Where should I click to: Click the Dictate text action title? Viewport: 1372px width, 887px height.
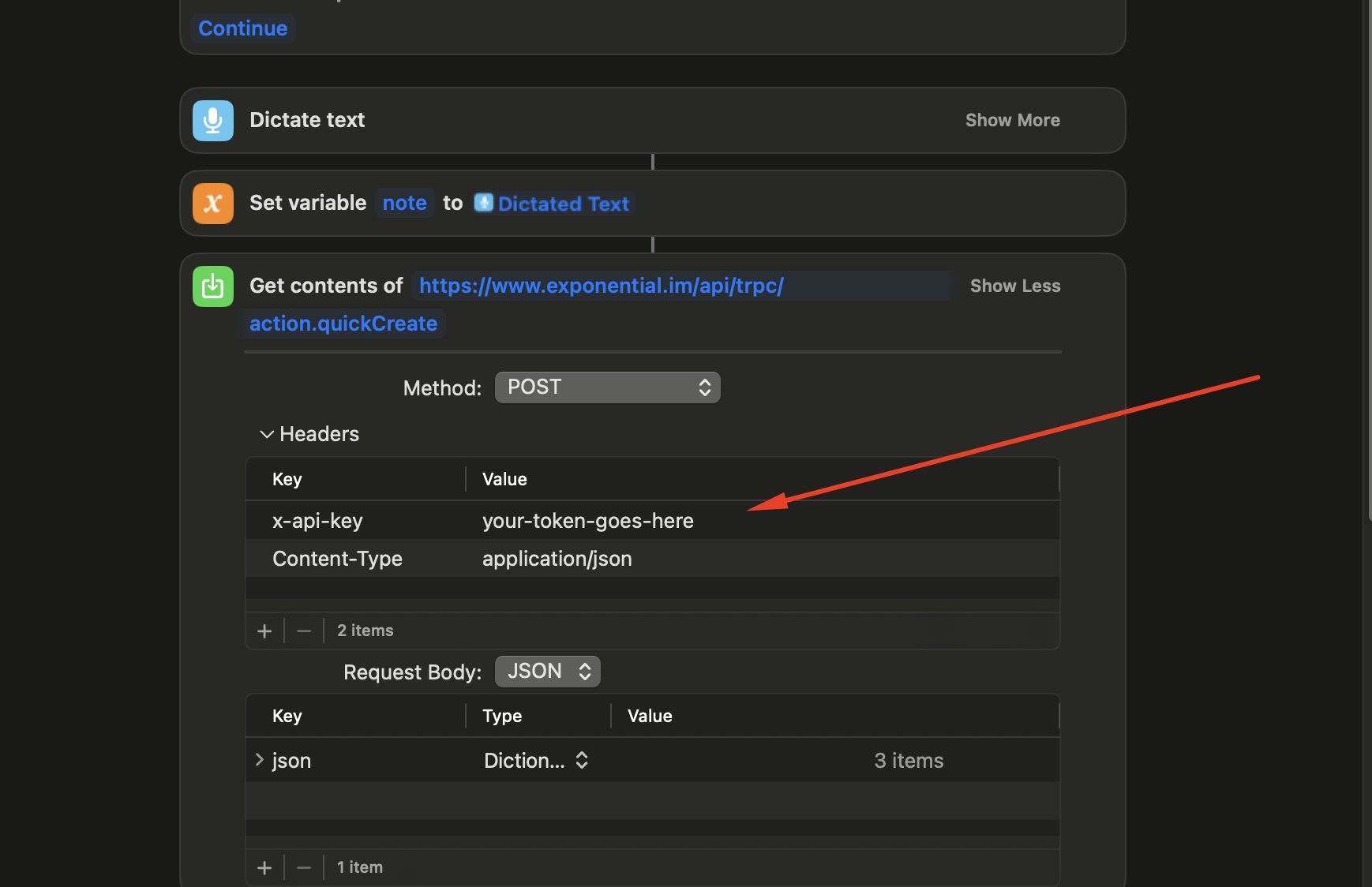[x=307, y=120]
